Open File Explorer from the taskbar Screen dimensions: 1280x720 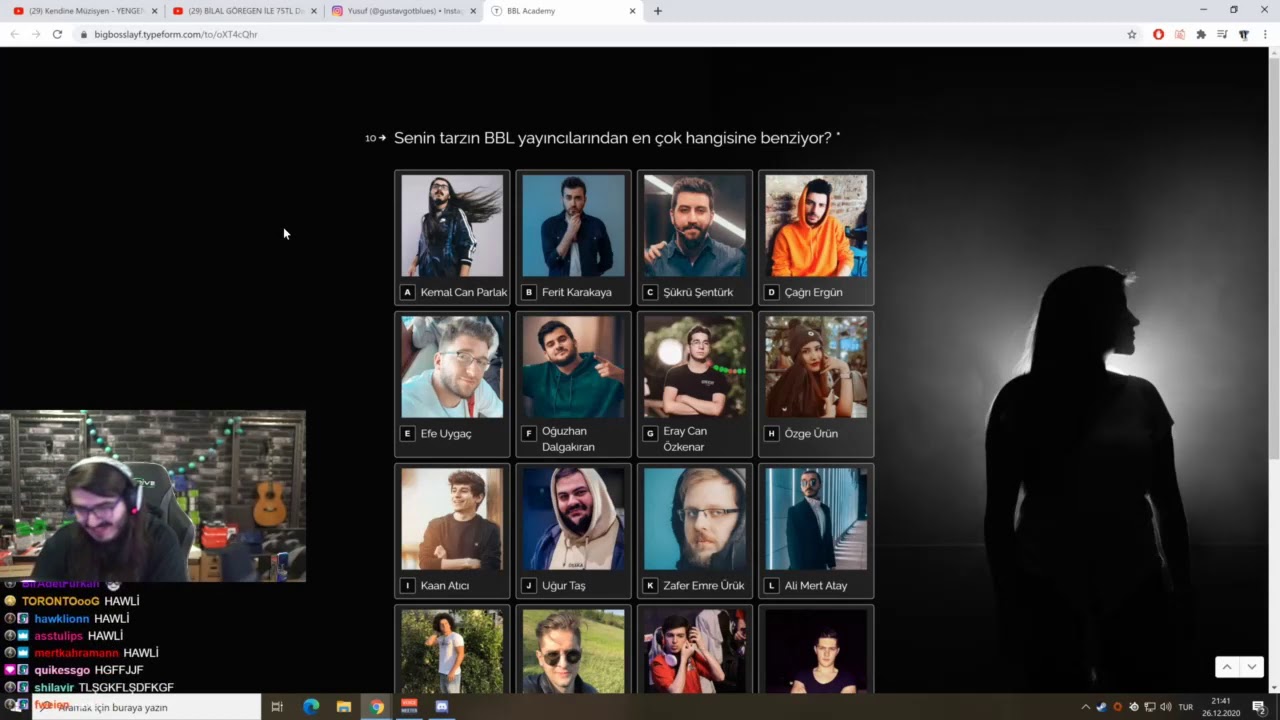(x=344, y=707)
